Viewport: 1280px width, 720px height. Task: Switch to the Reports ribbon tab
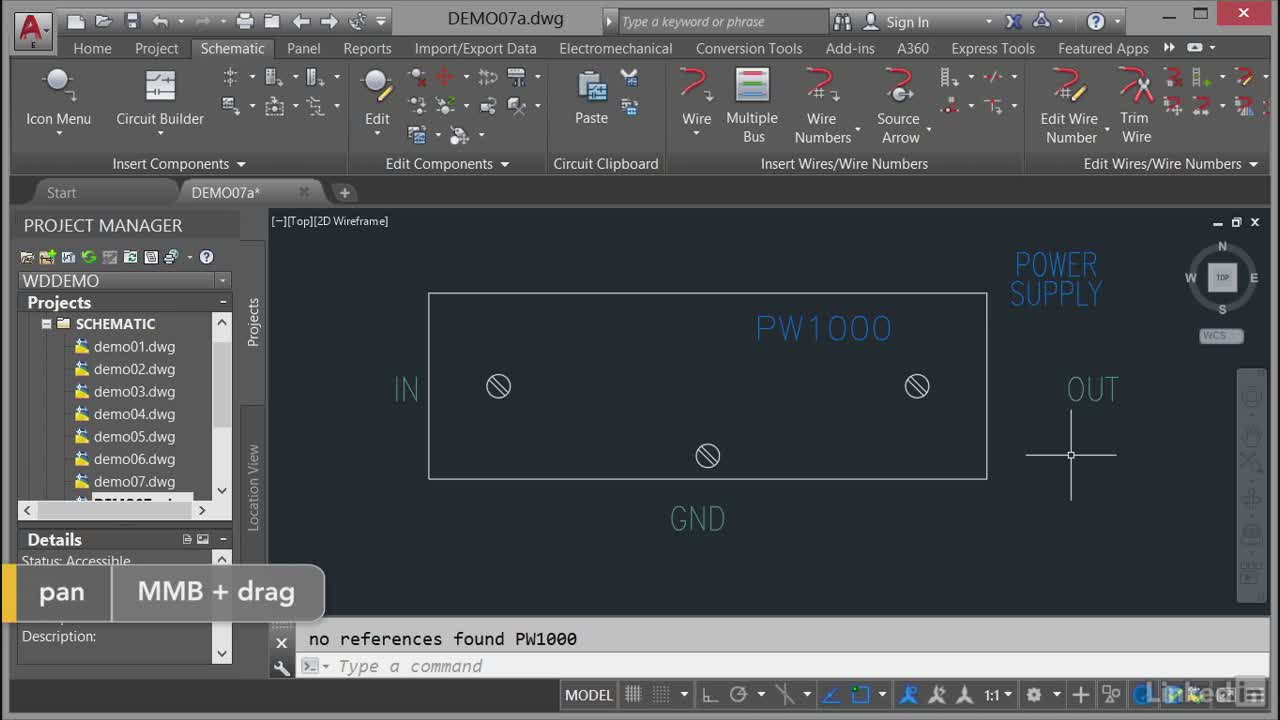tap(367, 48)
